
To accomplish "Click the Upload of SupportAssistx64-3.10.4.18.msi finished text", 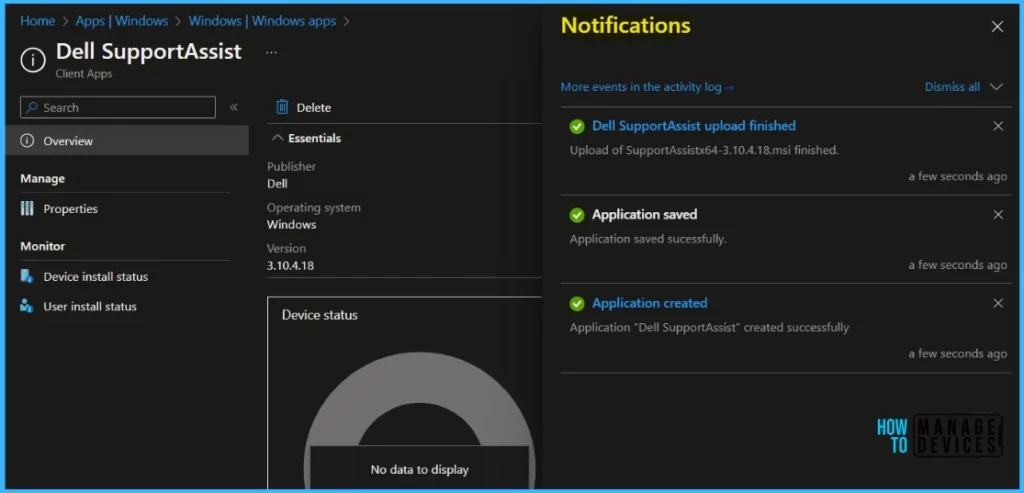I will point(704,150).
